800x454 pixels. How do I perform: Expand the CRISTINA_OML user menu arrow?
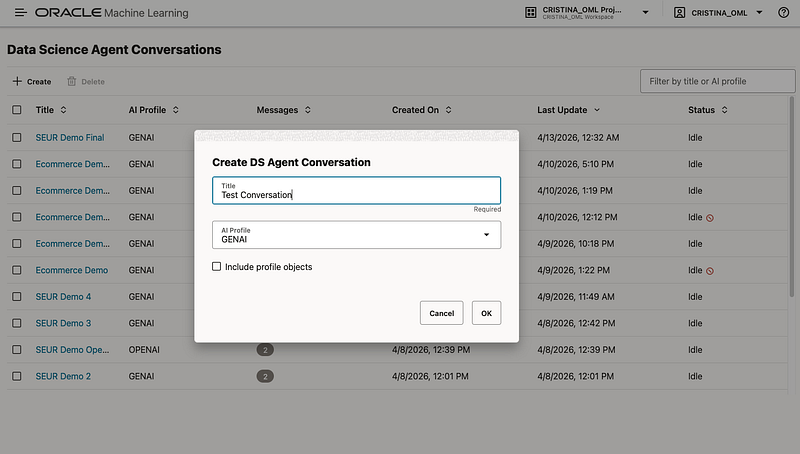(x=759, y=13)
